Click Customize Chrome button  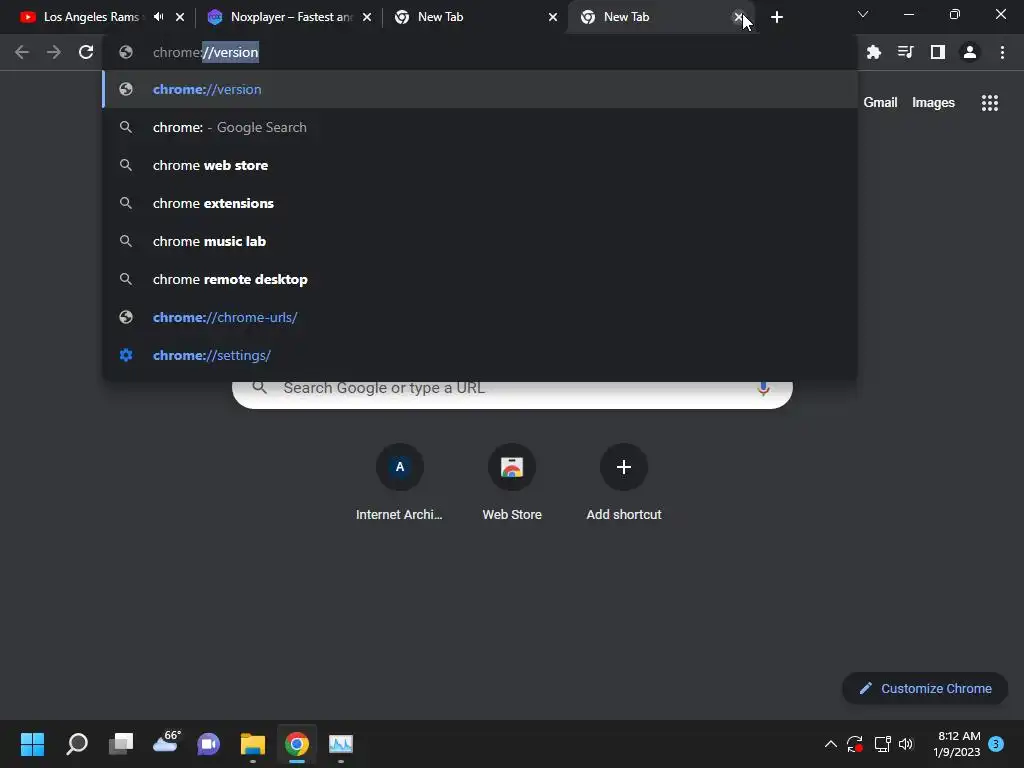click(925, 688)
